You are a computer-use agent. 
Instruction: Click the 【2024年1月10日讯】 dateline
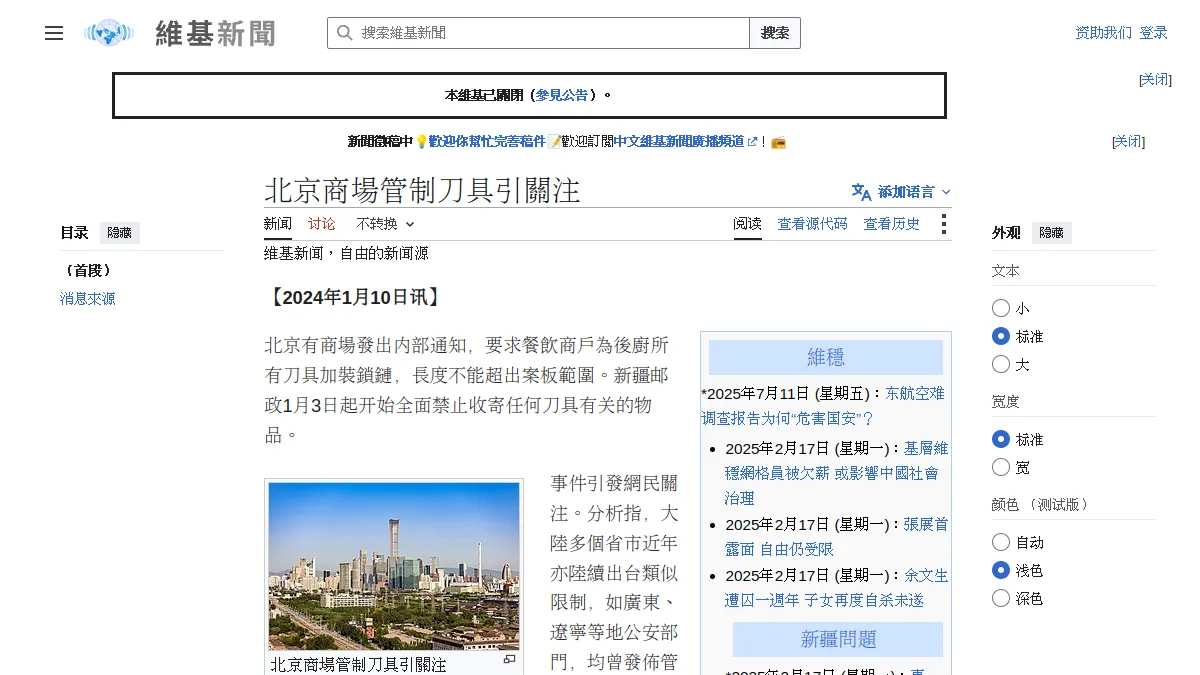point(355,297)
